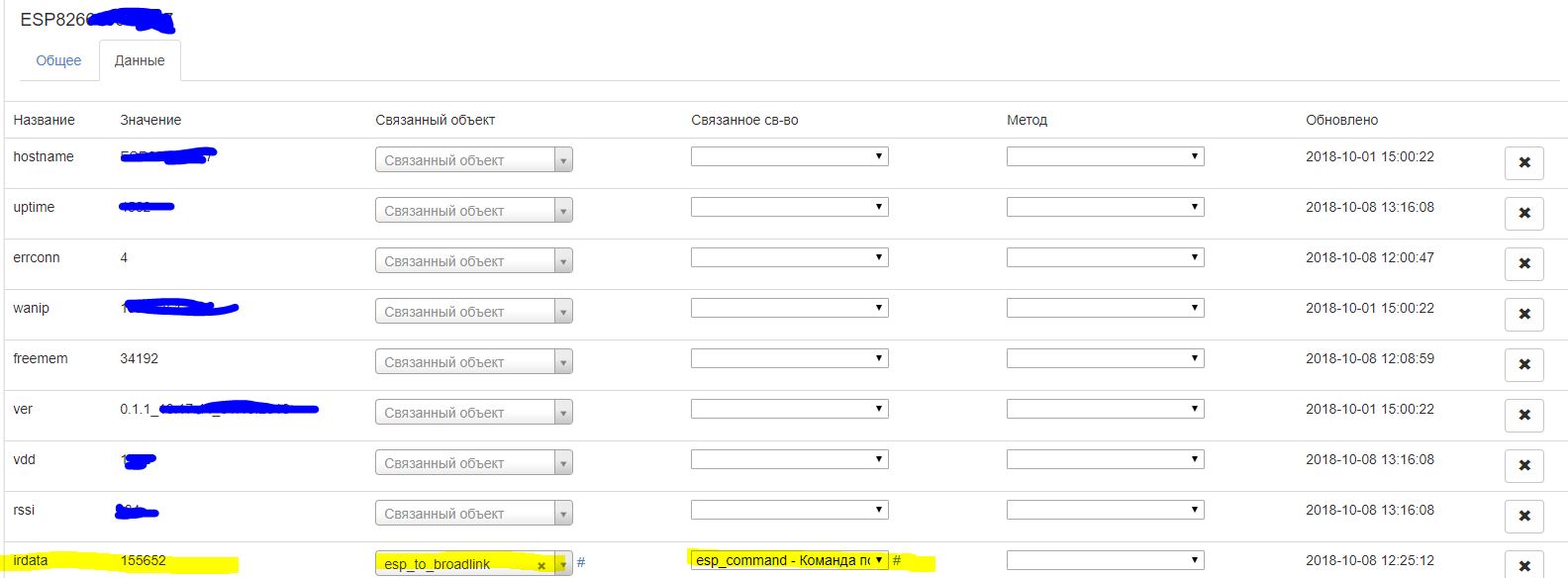
Task: Follow the # link next to esp_command
Action: pyautogui.click(x=897, y=560)
